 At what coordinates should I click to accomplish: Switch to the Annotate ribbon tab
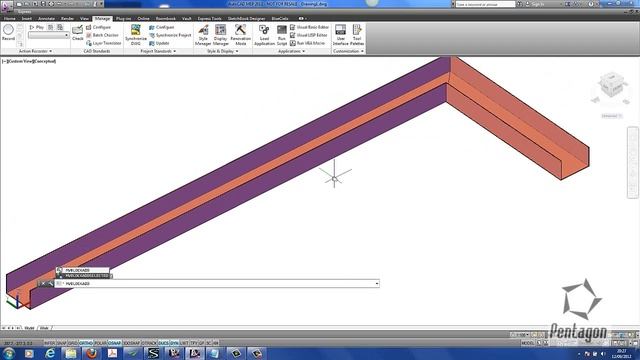click(x=46, y=18)
